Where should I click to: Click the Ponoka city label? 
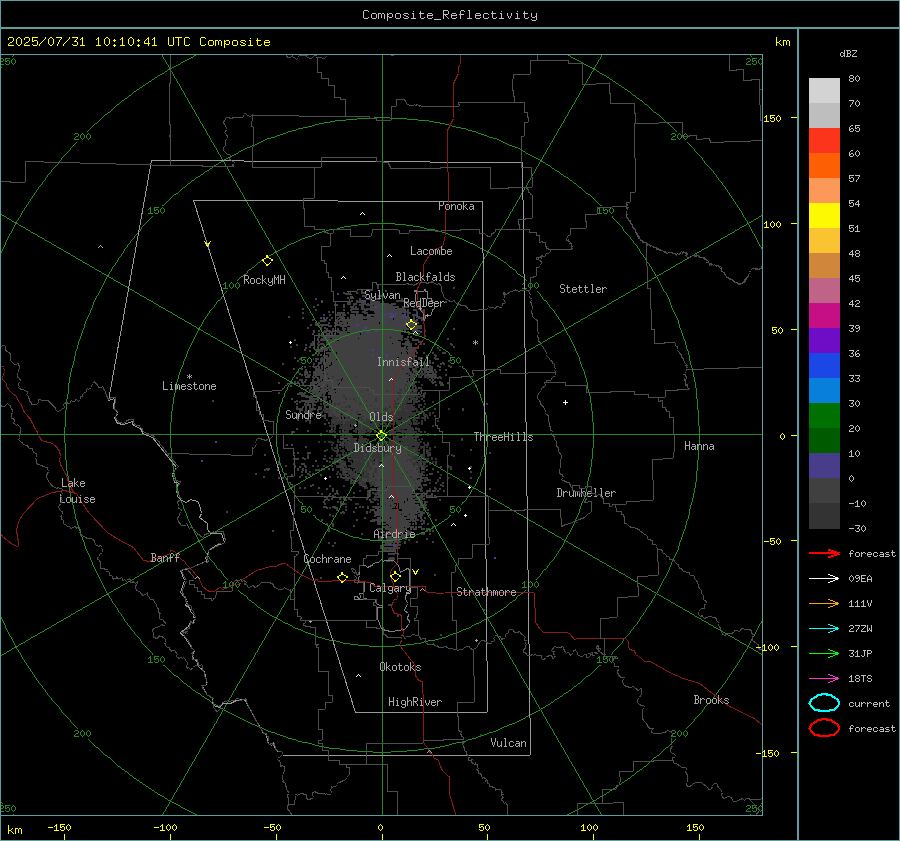tap(456, 206)
